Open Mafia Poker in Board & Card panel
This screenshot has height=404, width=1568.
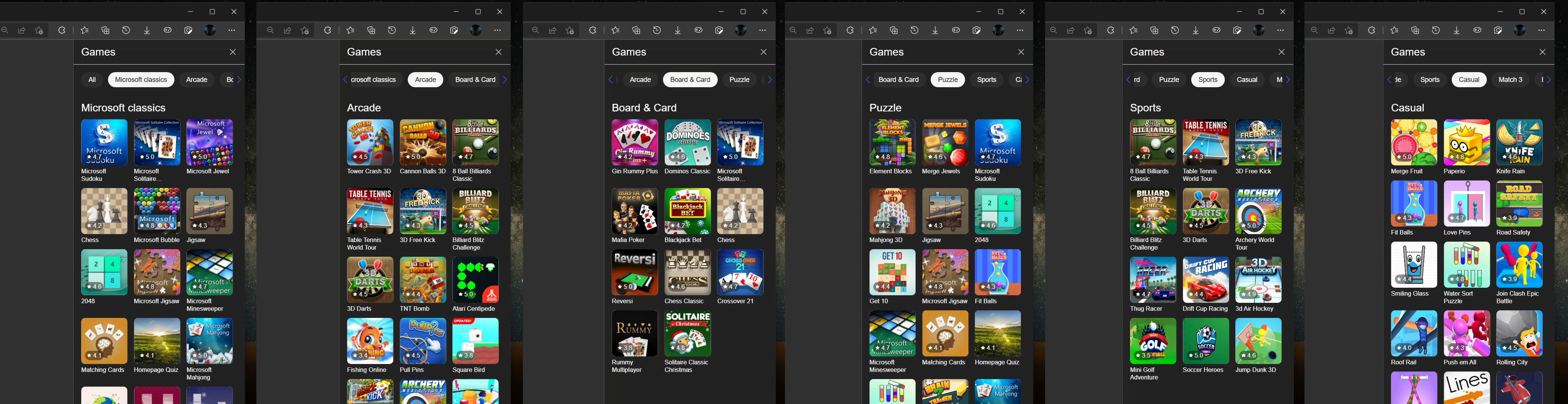tap(635, 215)
